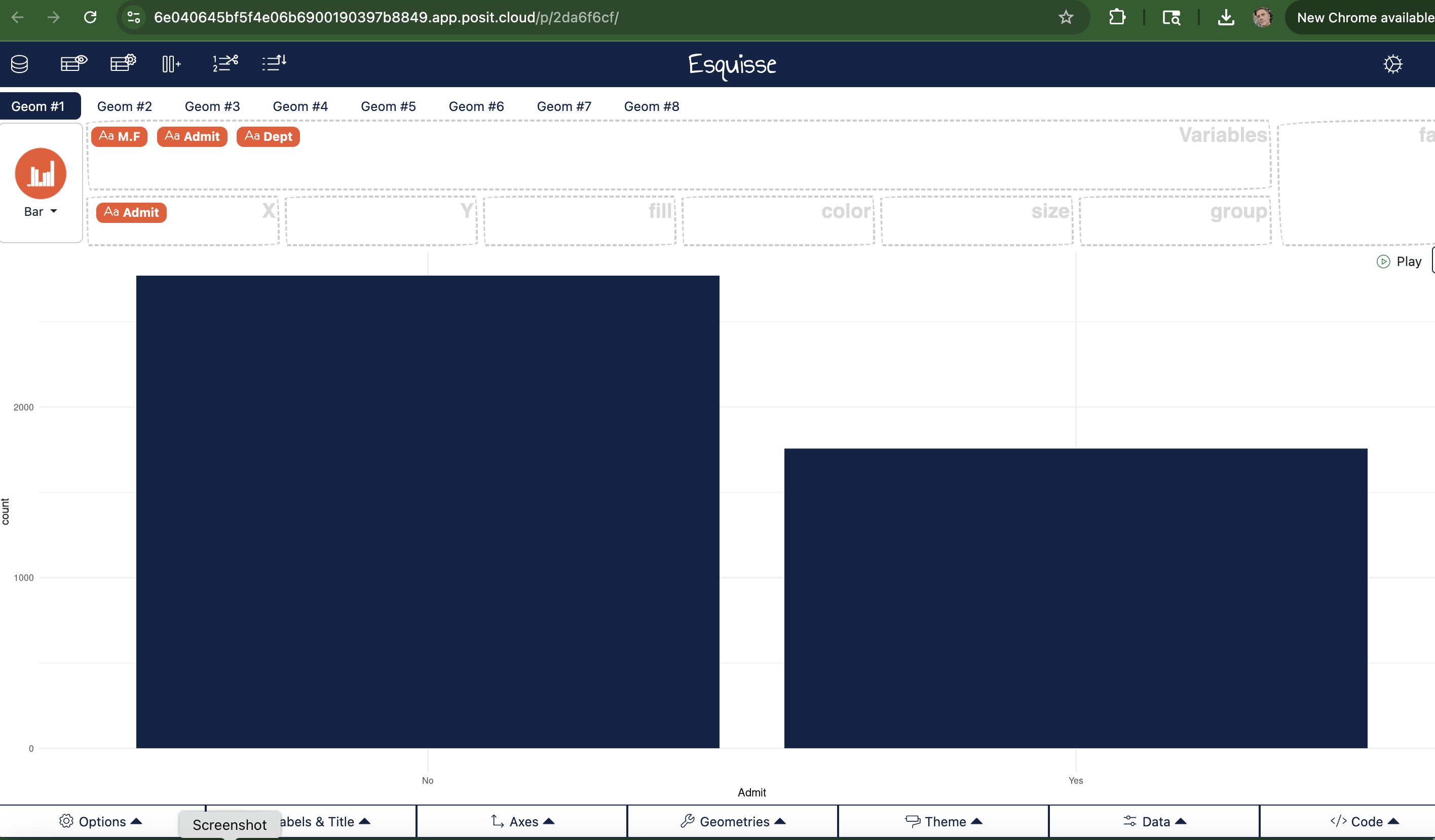The height and width of the screenshot is (840, 1435).
Task: Click the database import data icon
Action: point(19,63)
